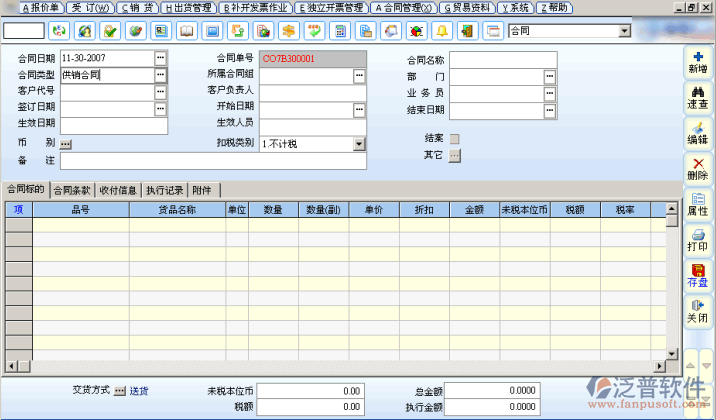716x420 pixels.
Task: Toggle the 结案 checkbox
Action: pyautogui.click(x=454, y=139)
